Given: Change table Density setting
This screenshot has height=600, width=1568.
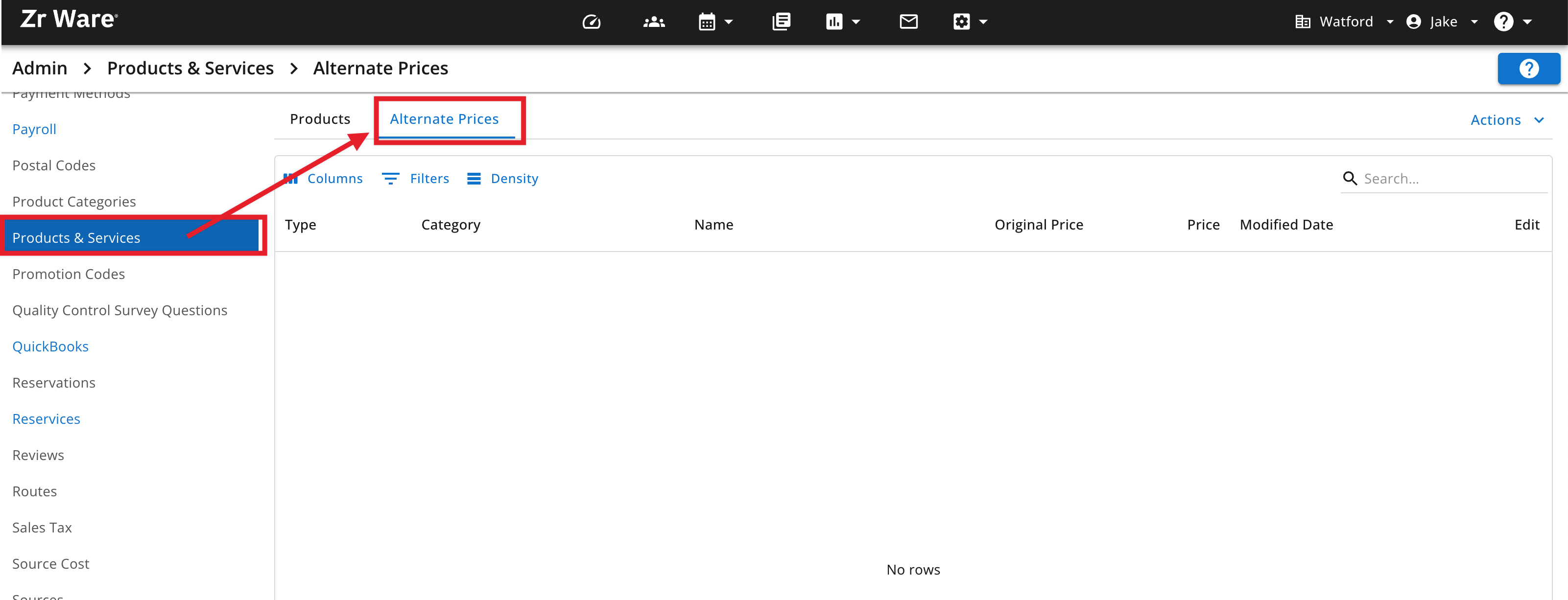Looking at the screenshot, I should (502, 178).
